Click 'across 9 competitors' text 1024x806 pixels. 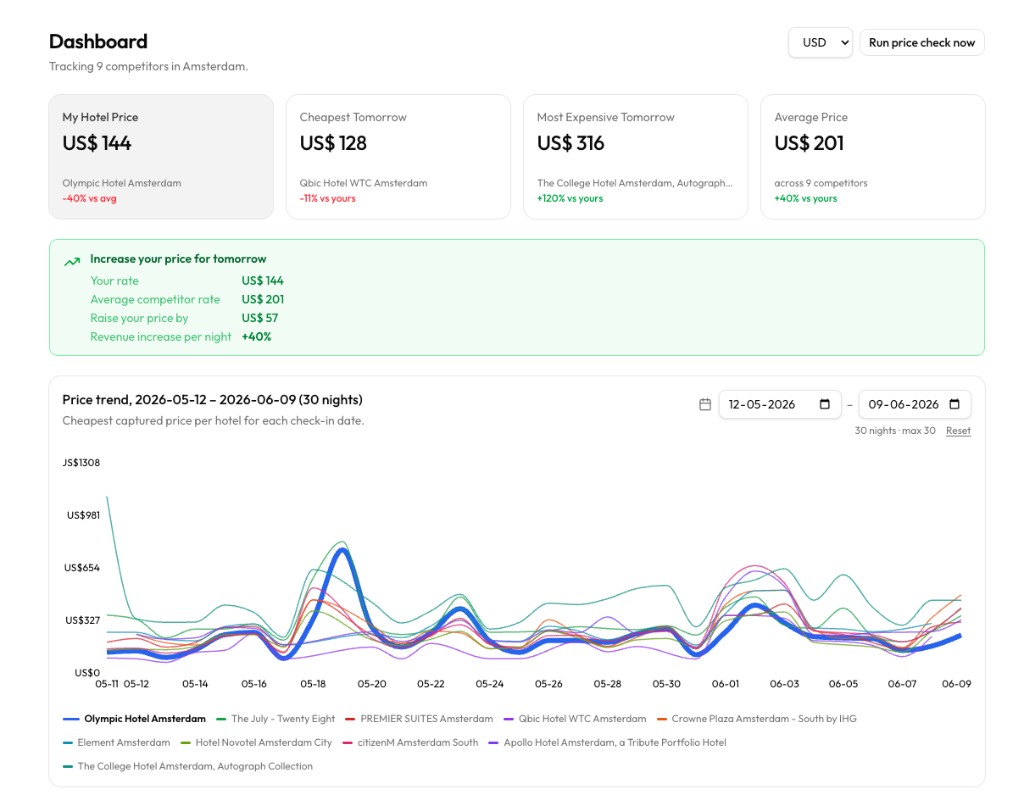click(821, 183)
